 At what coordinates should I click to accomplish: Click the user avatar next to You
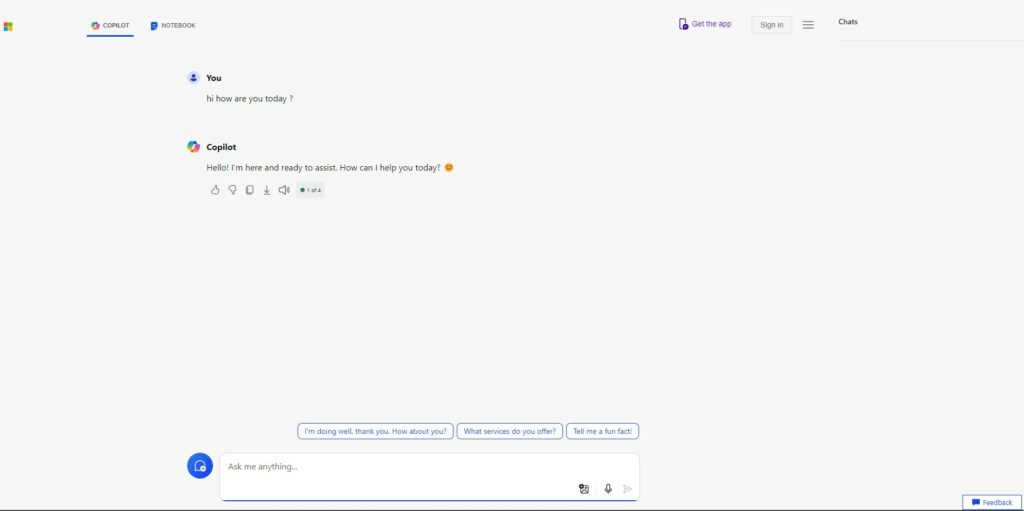(x=193, y=78)
